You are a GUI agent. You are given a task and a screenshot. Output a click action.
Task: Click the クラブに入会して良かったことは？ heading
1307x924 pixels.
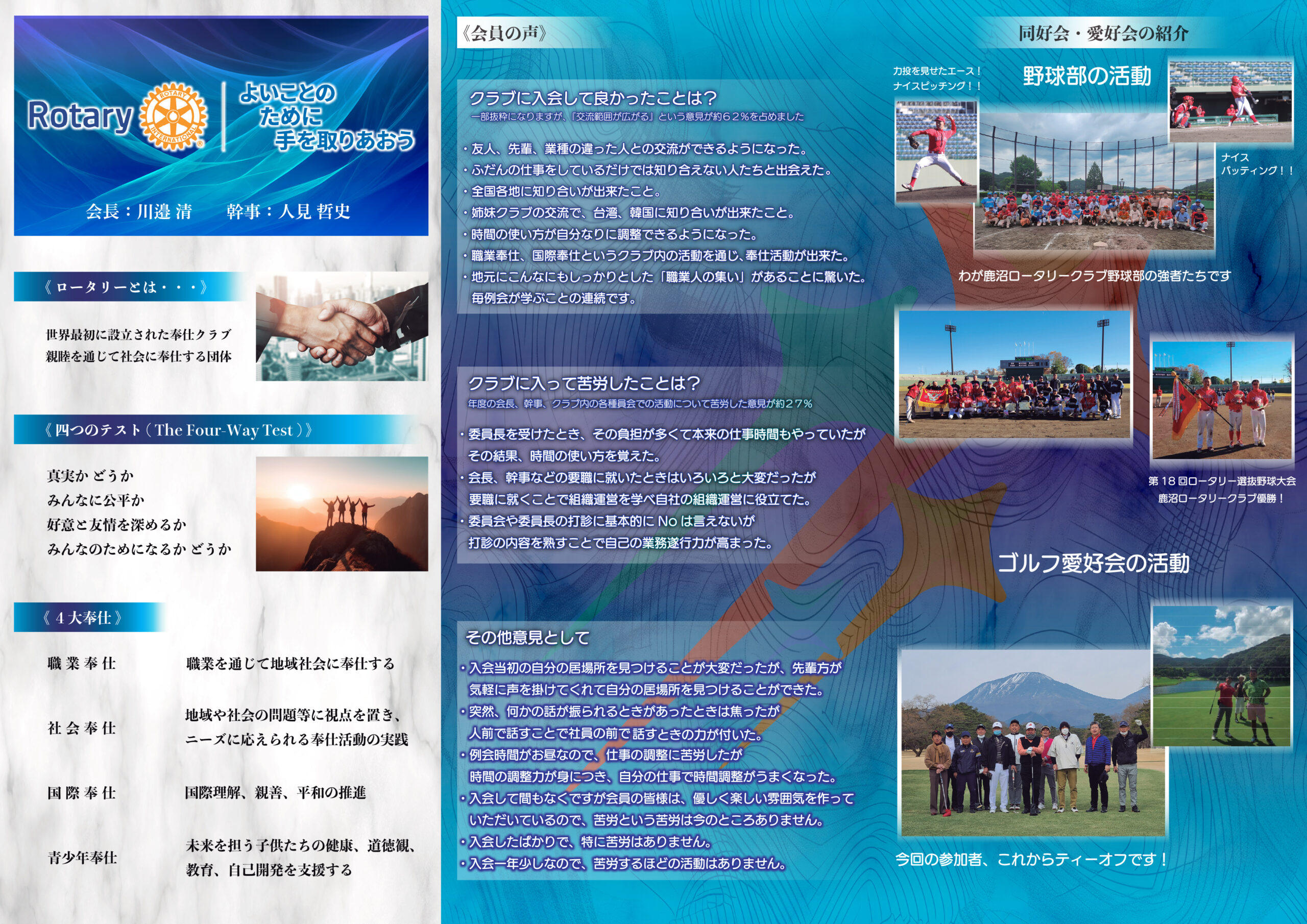coord(592,99)
